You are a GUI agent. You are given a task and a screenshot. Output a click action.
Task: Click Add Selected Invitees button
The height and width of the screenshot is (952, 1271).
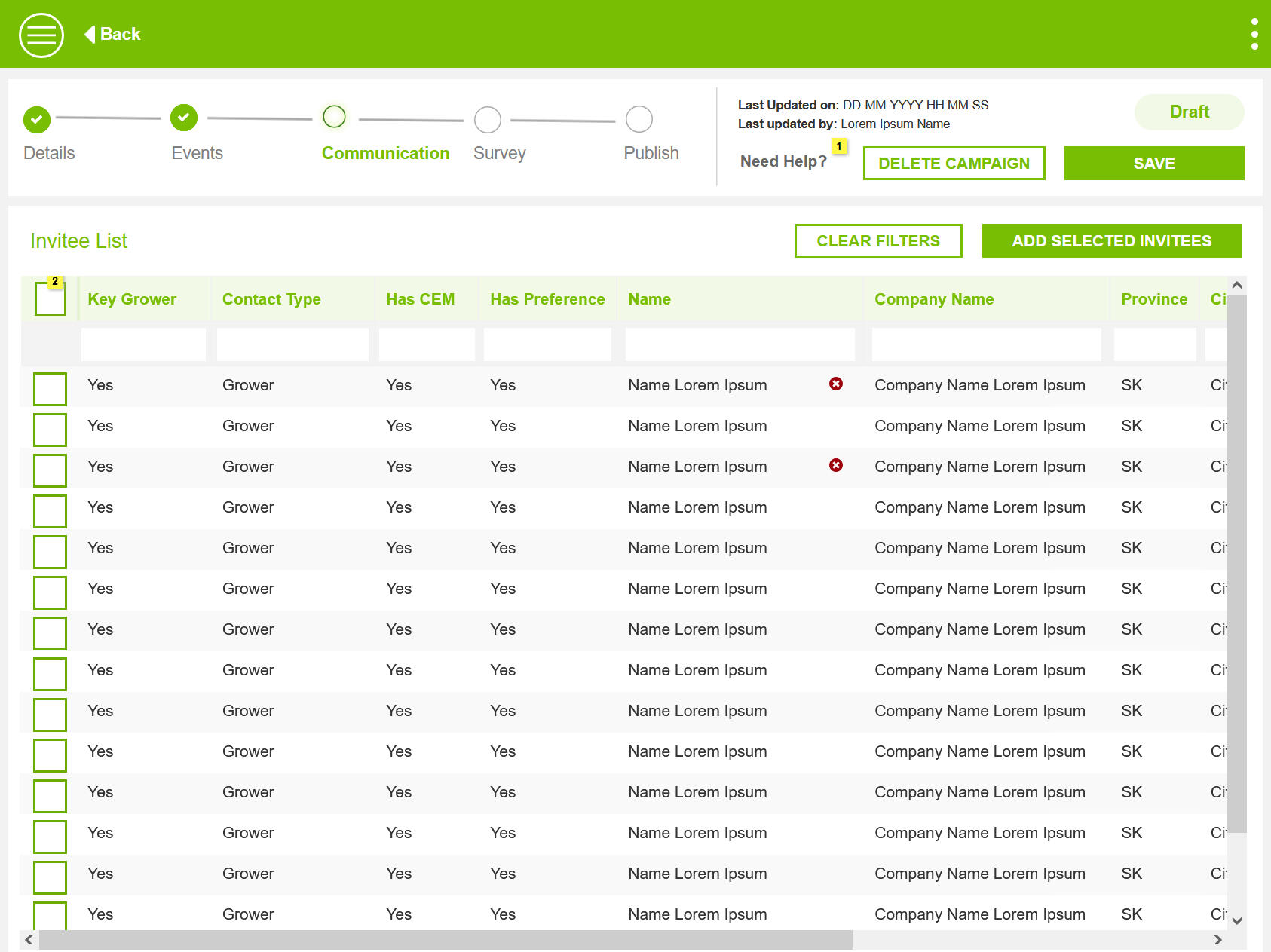1111,241
